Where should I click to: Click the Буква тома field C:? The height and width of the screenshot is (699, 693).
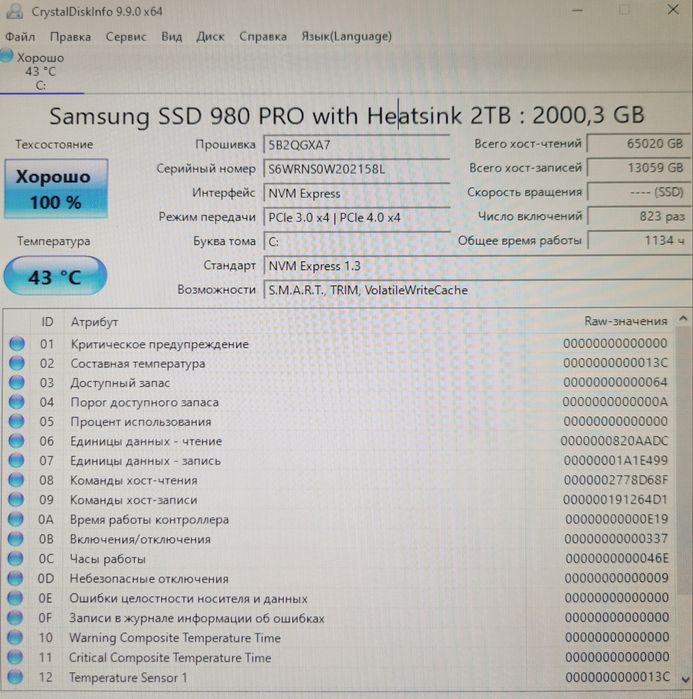357,242
